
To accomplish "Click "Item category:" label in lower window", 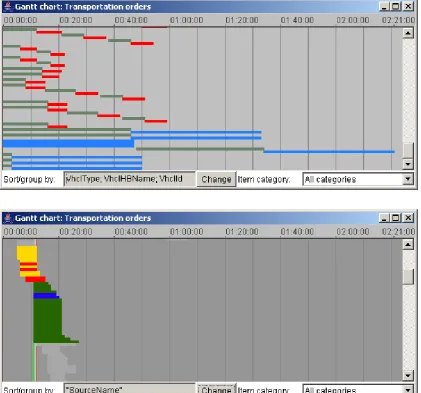I will pos(264,390).
